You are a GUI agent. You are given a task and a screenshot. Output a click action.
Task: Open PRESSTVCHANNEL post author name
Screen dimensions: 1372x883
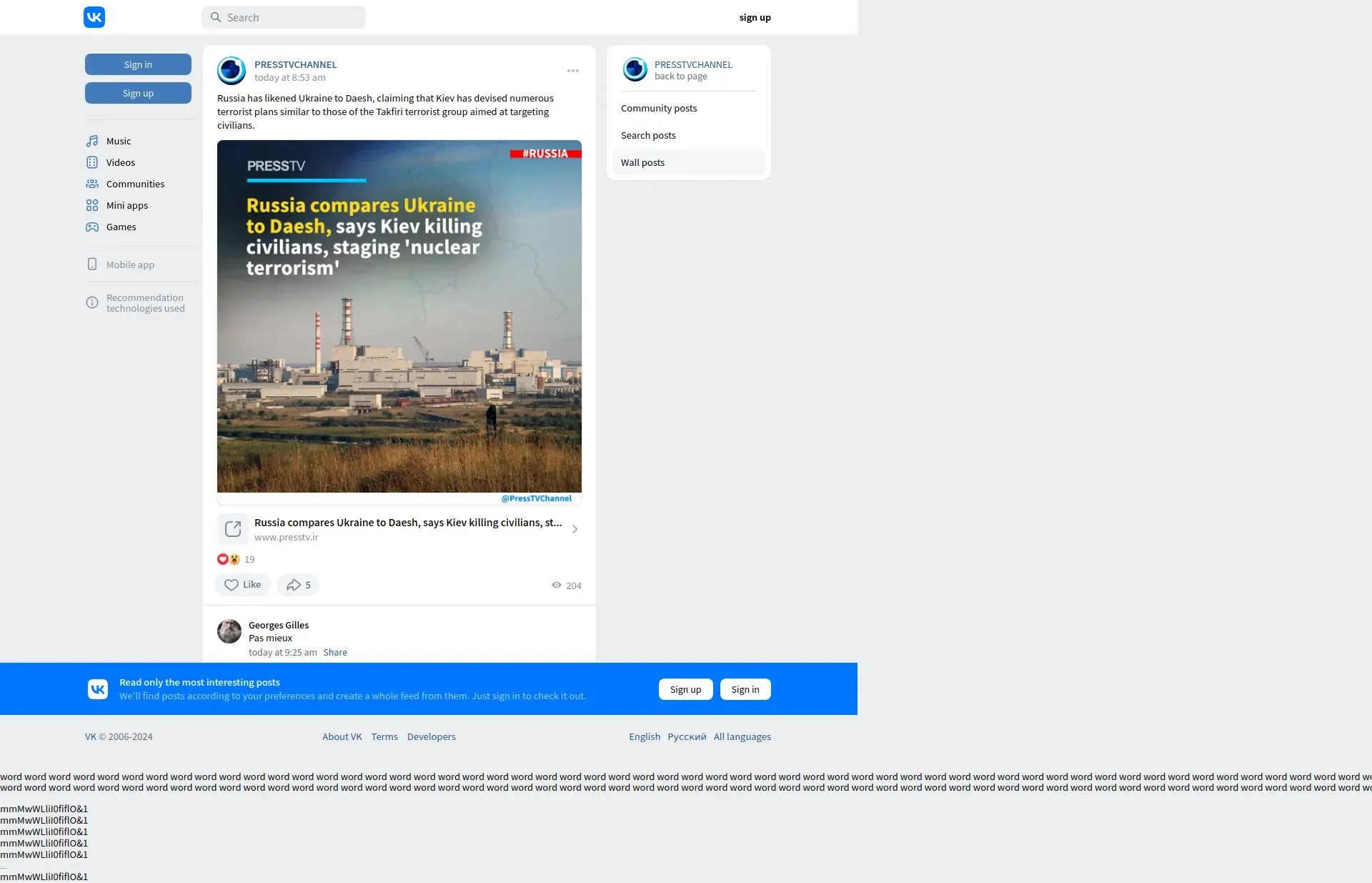[x=295, y=64]
